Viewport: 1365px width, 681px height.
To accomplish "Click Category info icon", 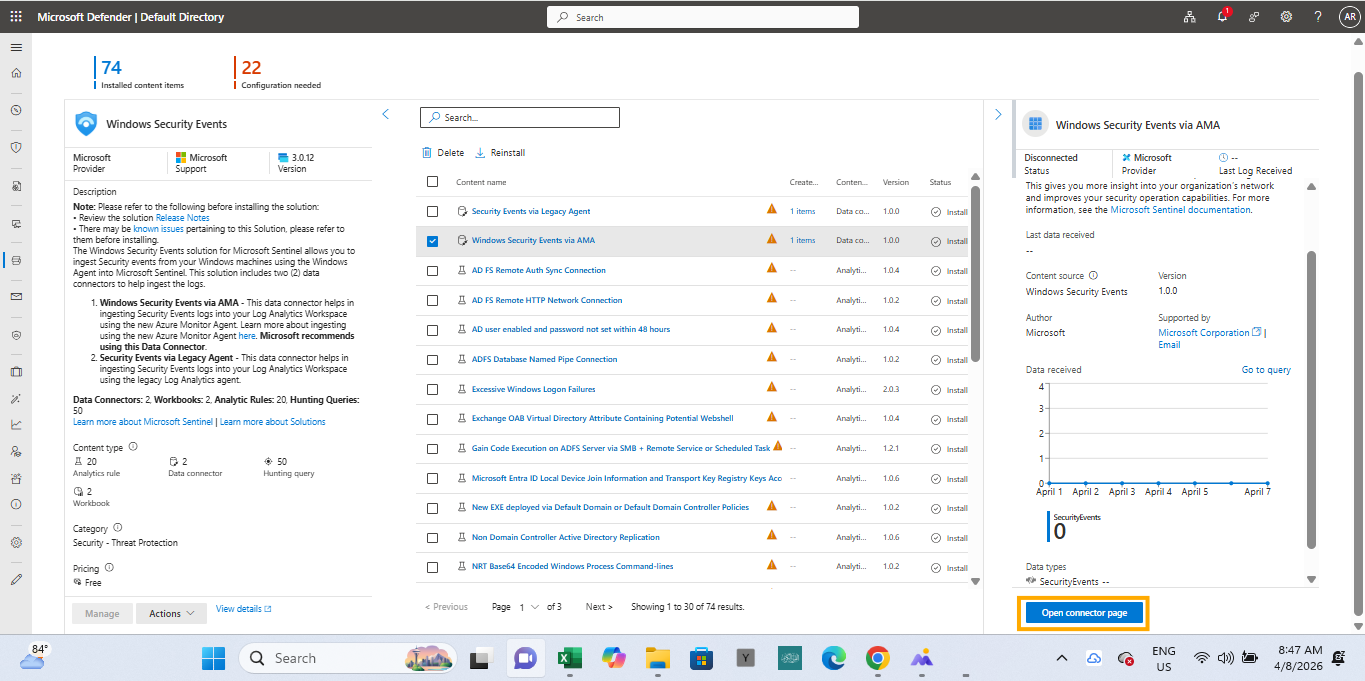I will (x=118, y=527).
